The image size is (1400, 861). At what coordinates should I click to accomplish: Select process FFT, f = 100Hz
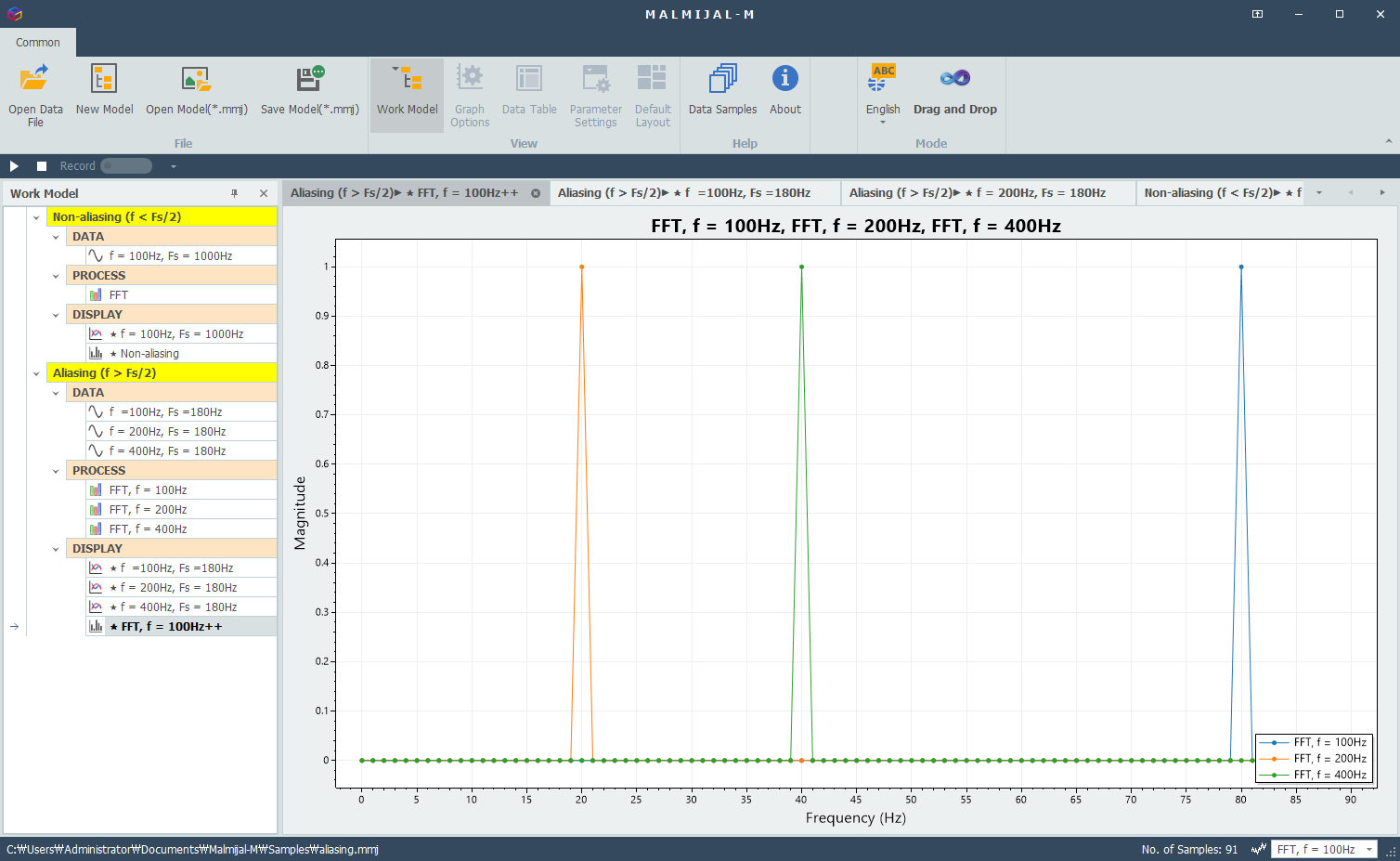(181, 489)
